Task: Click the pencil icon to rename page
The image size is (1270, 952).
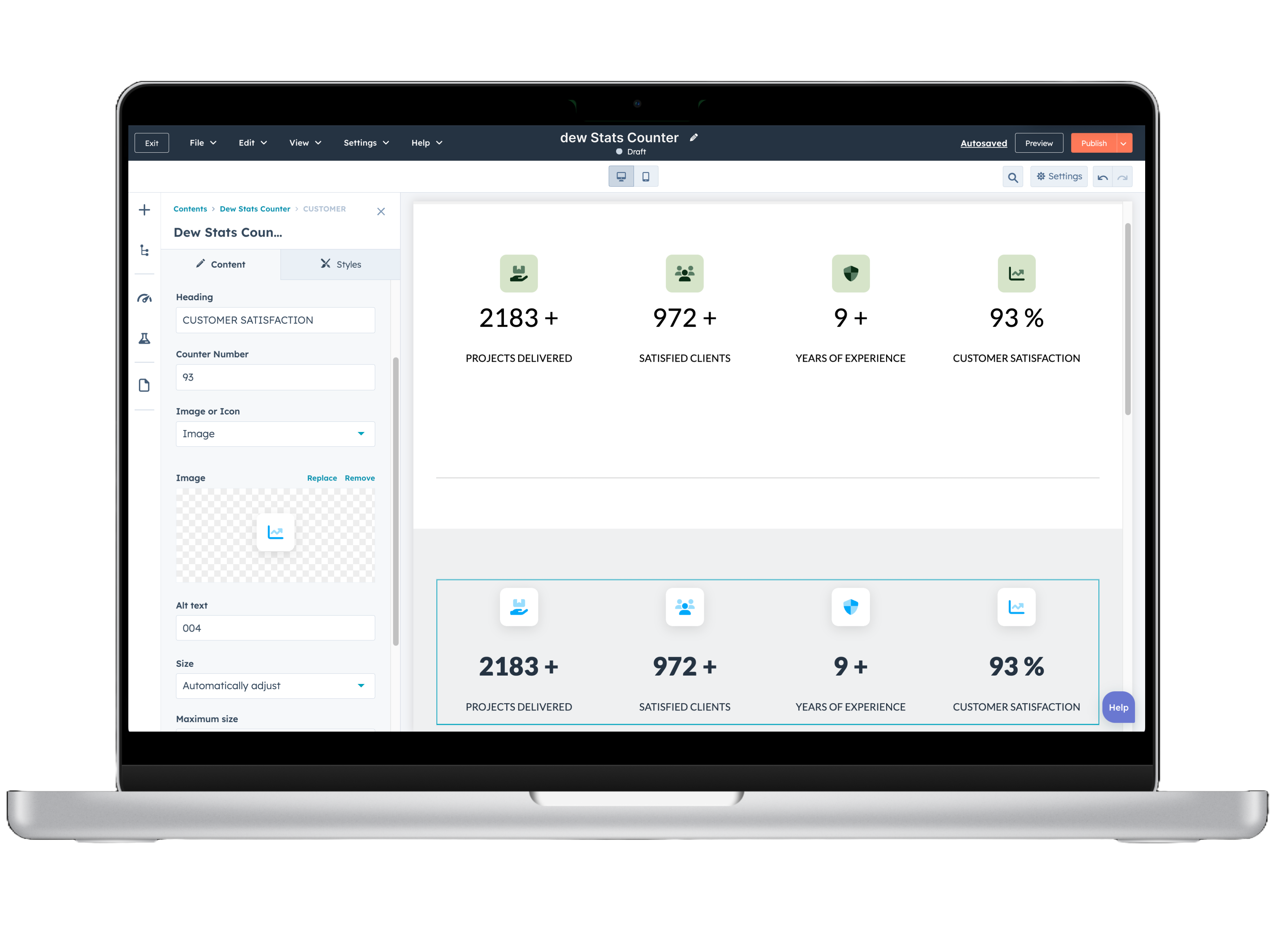Action: point(693,138)
